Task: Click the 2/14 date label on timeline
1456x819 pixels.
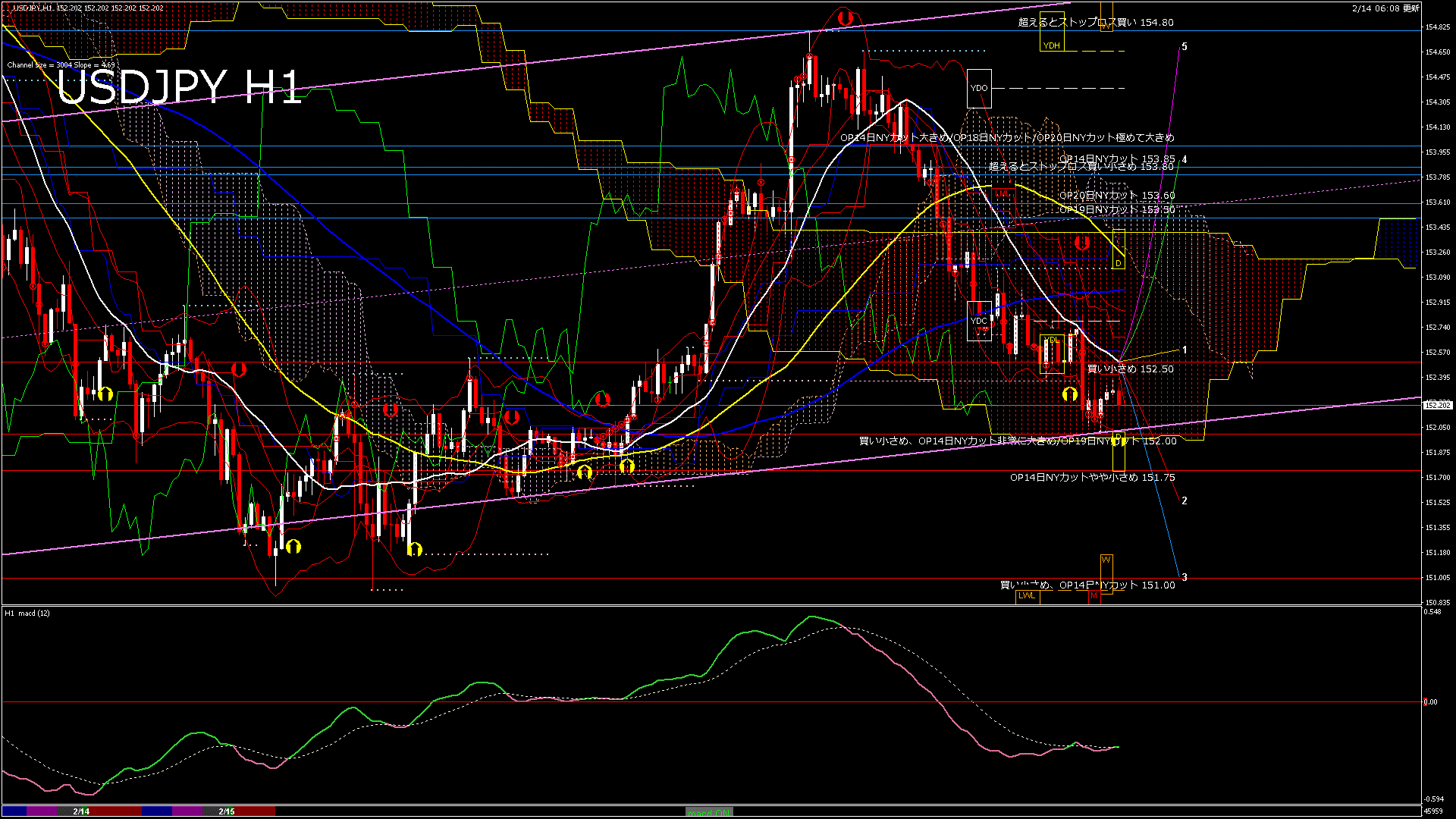Action: 81,811
